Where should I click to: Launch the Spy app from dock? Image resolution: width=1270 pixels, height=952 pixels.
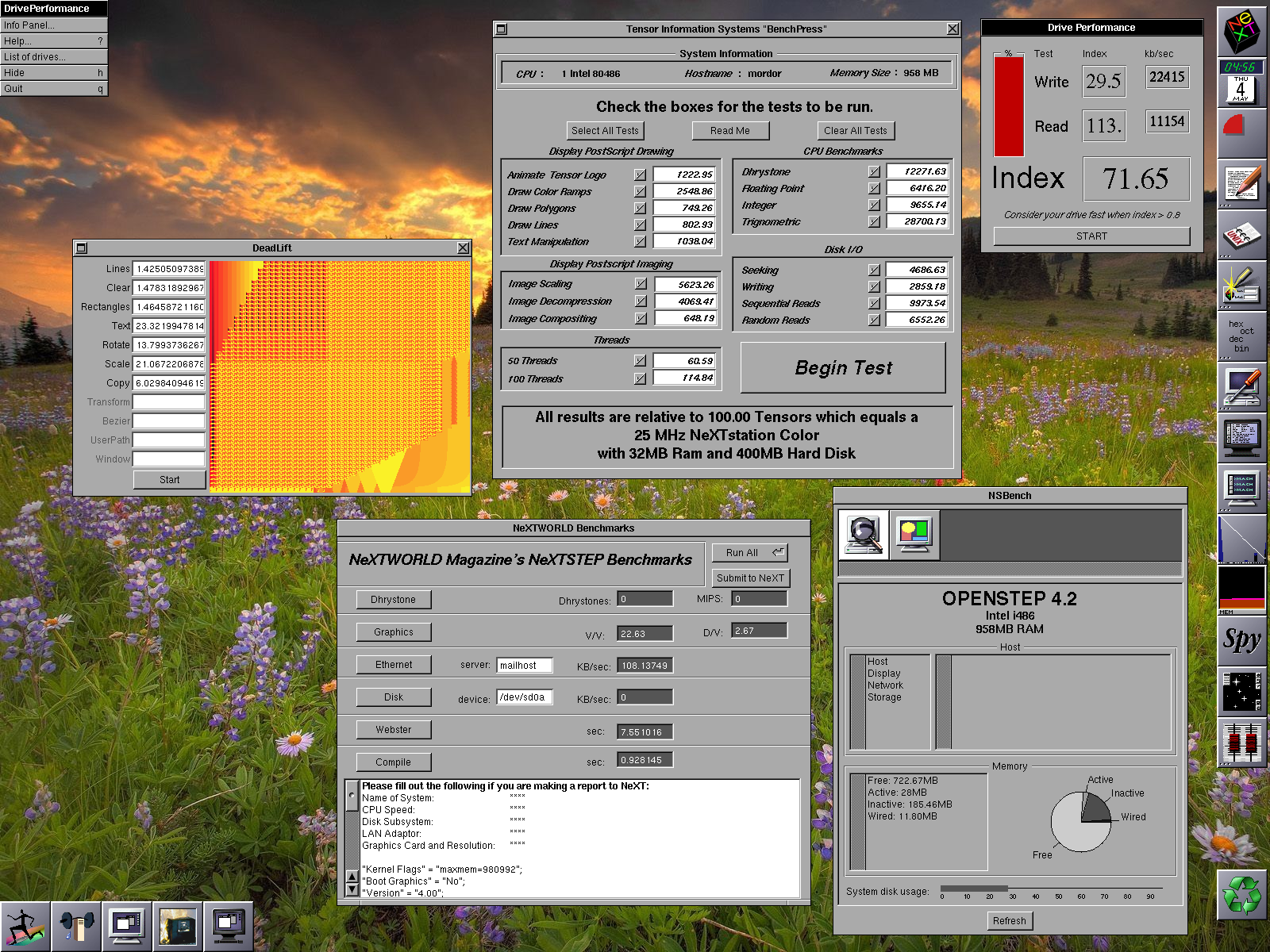pyautogui.click(x=1241, y=639)
